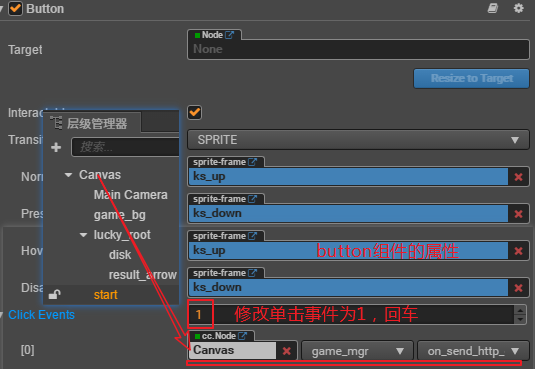Click the first ks_up sprite-frame field

348,177
